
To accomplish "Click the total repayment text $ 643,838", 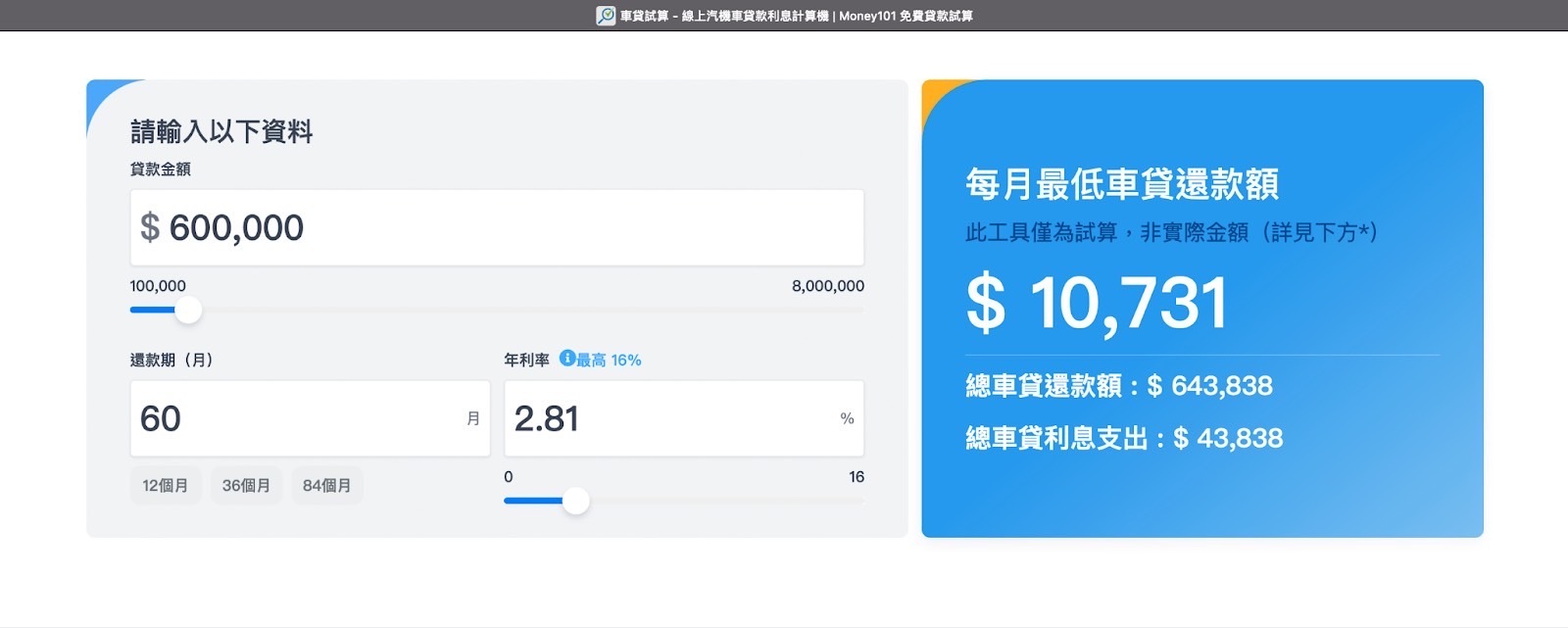I will click(1209, 386).
